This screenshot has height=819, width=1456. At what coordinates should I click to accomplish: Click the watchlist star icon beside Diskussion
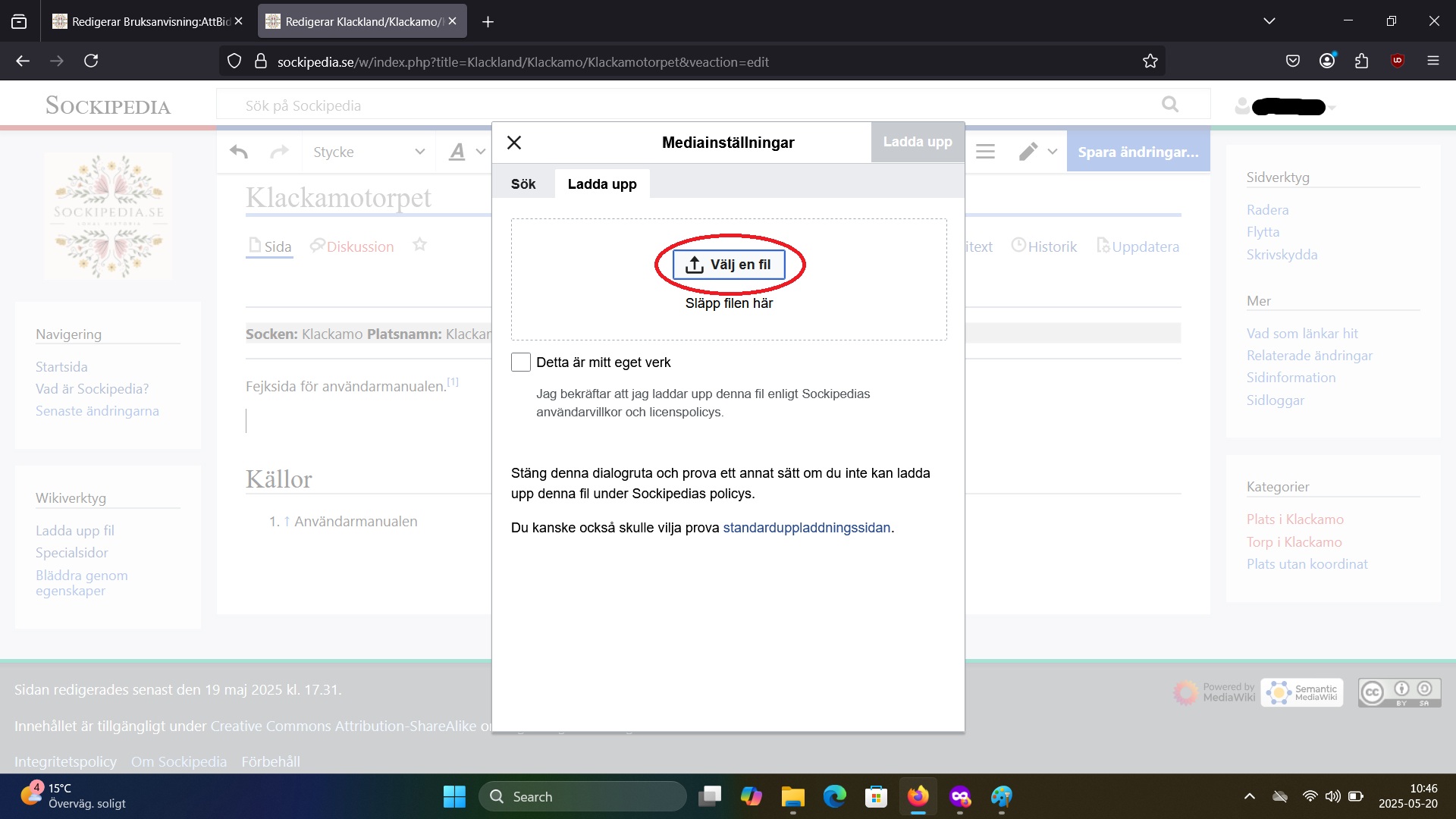coord(420,245)
